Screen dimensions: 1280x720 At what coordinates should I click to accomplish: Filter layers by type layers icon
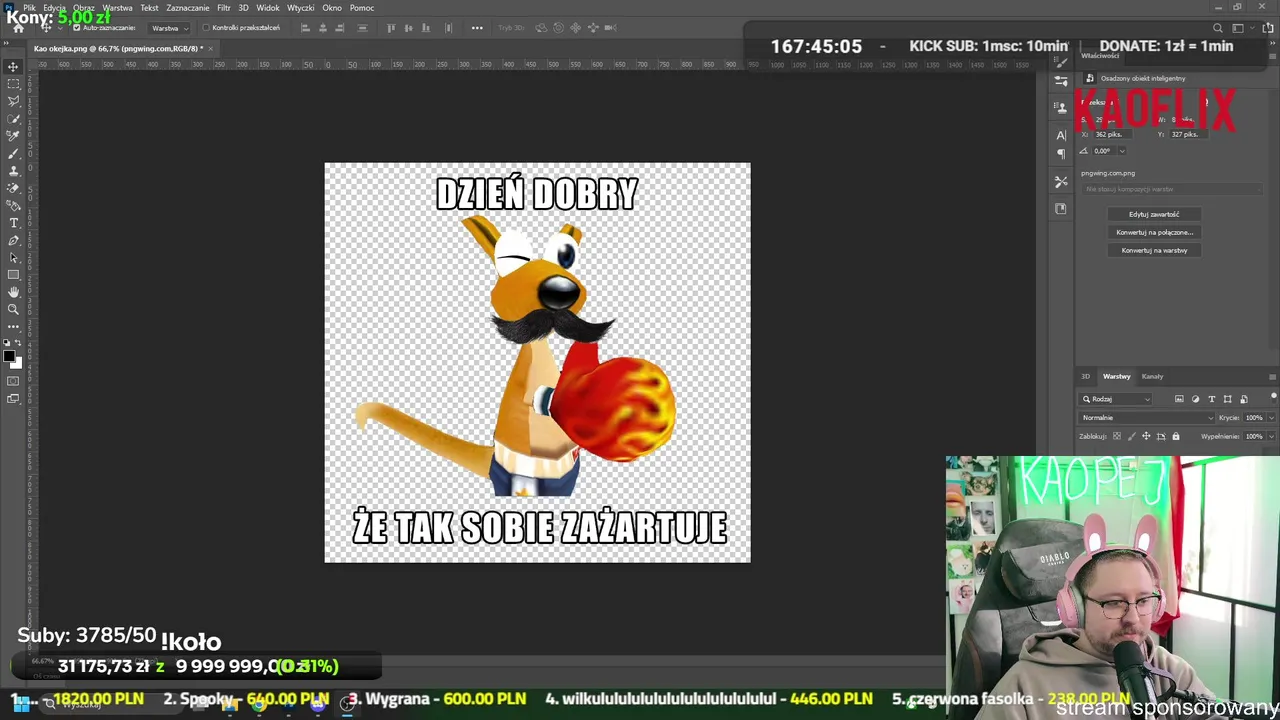1212,399
